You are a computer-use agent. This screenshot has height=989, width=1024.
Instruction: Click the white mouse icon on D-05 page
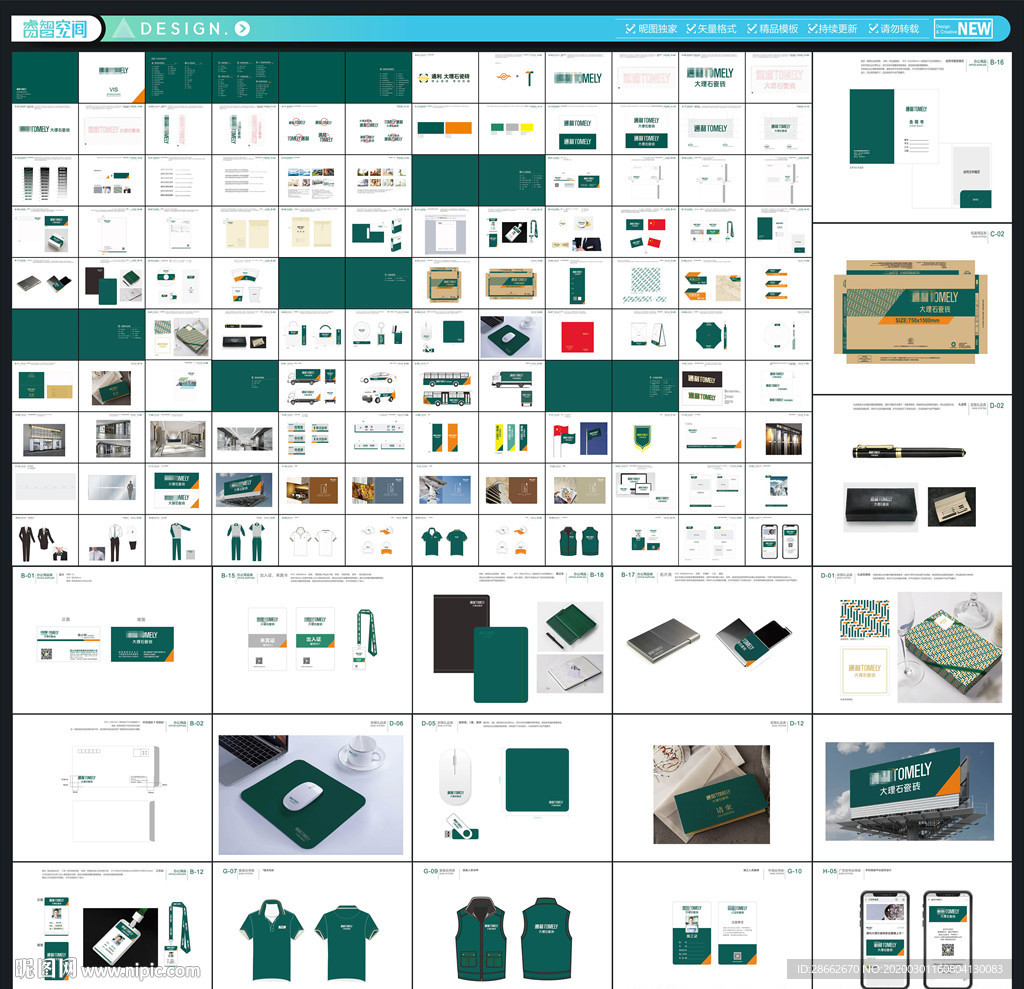(454, 781)
